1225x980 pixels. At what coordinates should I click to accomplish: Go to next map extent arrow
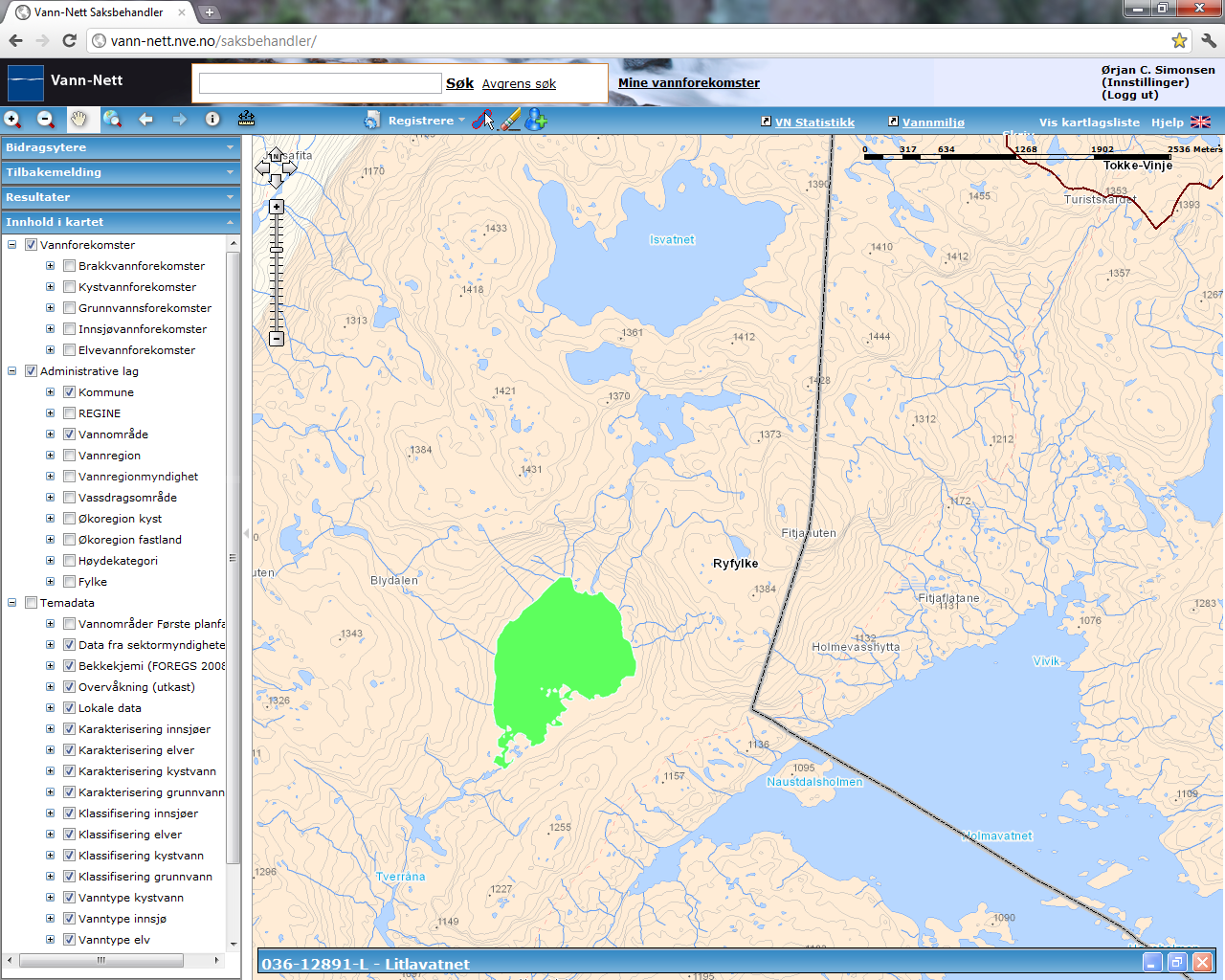coord(179,120)
